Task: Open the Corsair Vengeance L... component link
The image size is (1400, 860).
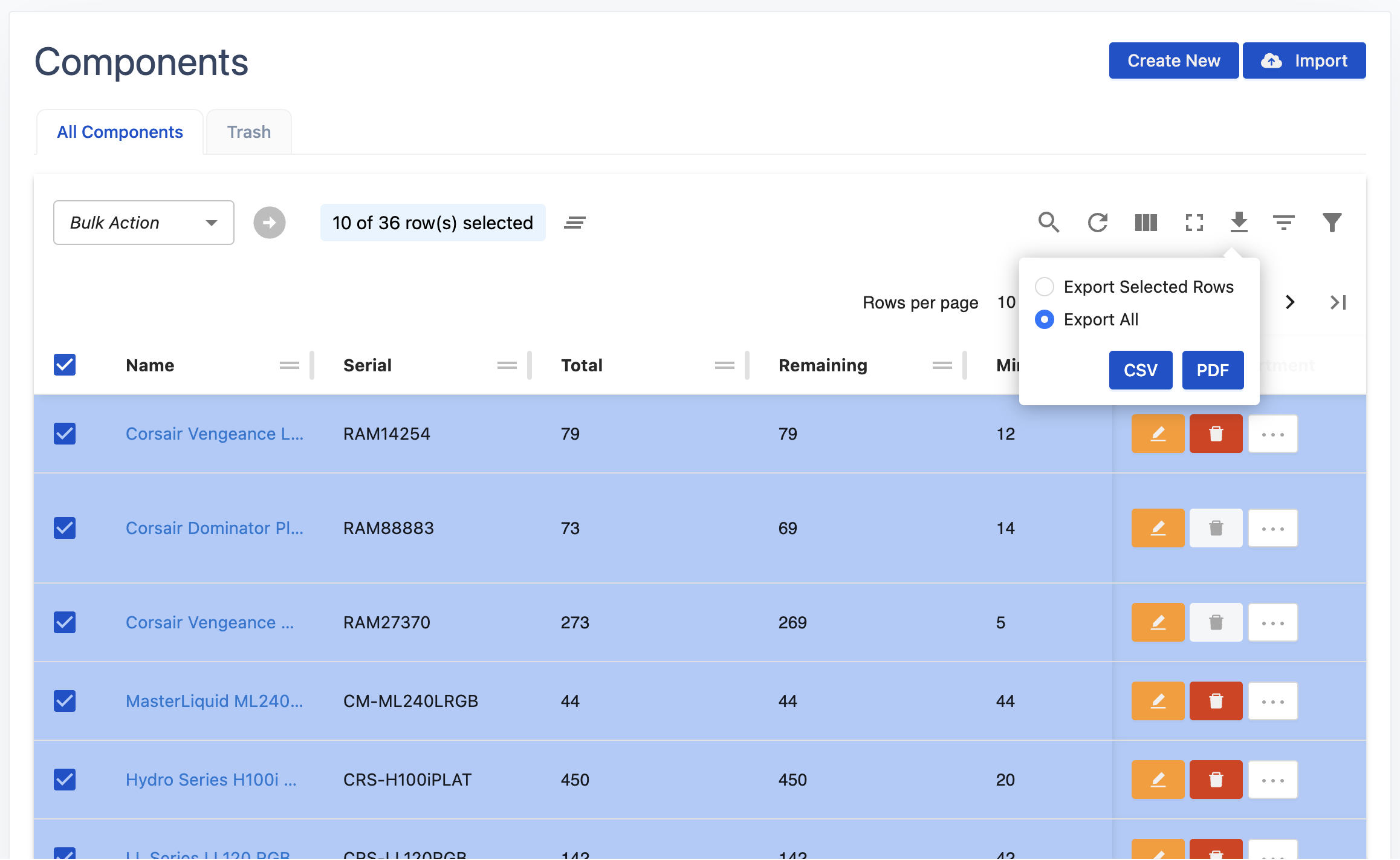Action: pyautogui.click(x=215, y=434)
